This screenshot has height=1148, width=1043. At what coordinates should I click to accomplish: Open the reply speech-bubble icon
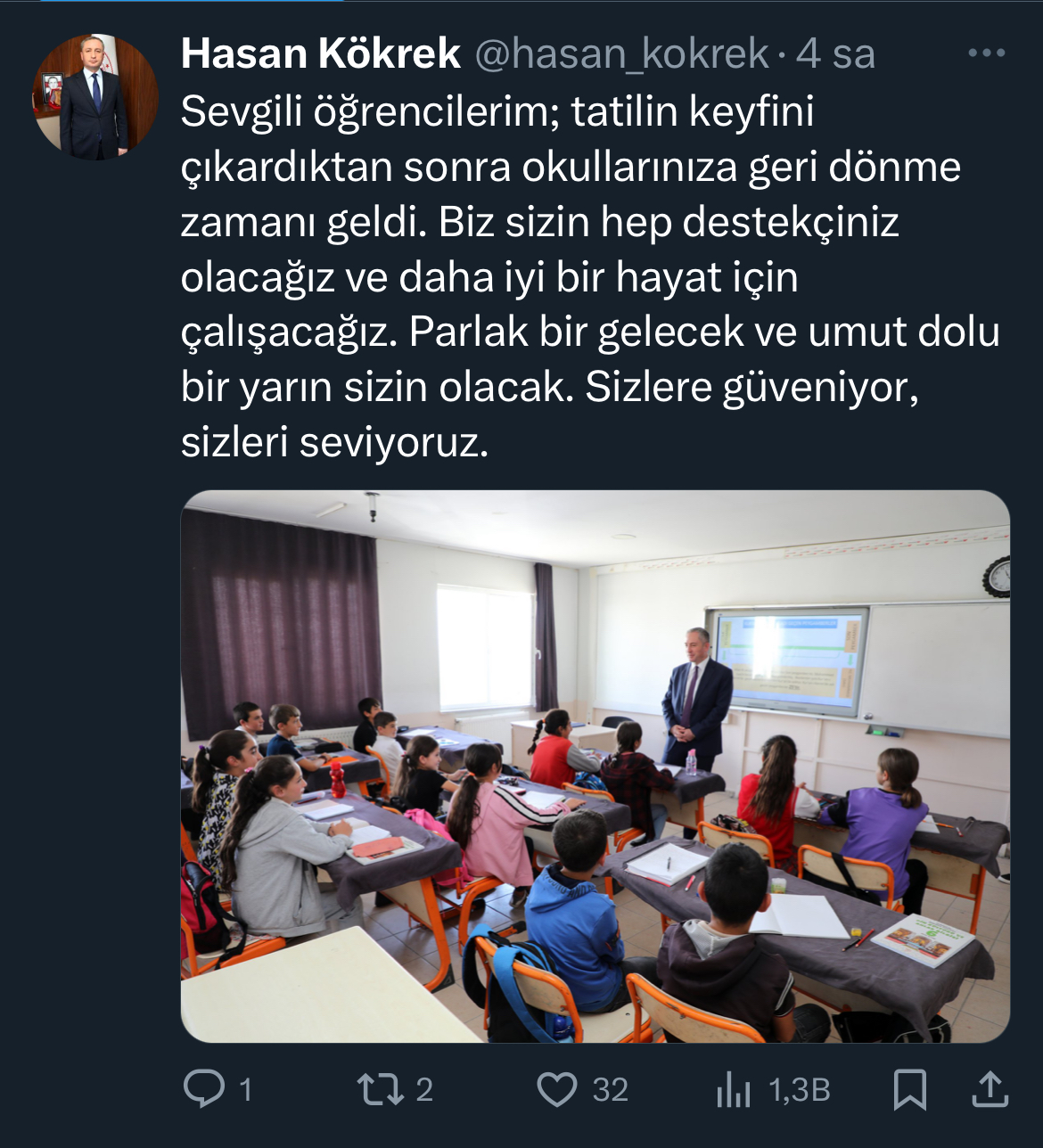(204, 1088)
